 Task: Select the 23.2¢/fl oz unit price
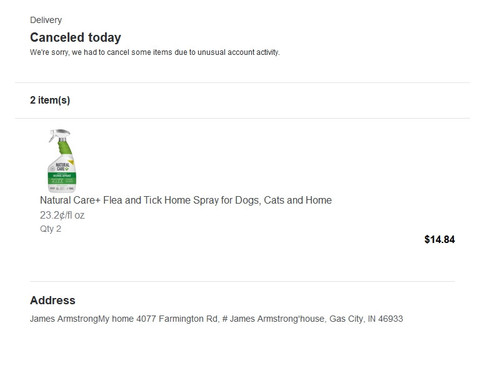[x=62, y=215]
